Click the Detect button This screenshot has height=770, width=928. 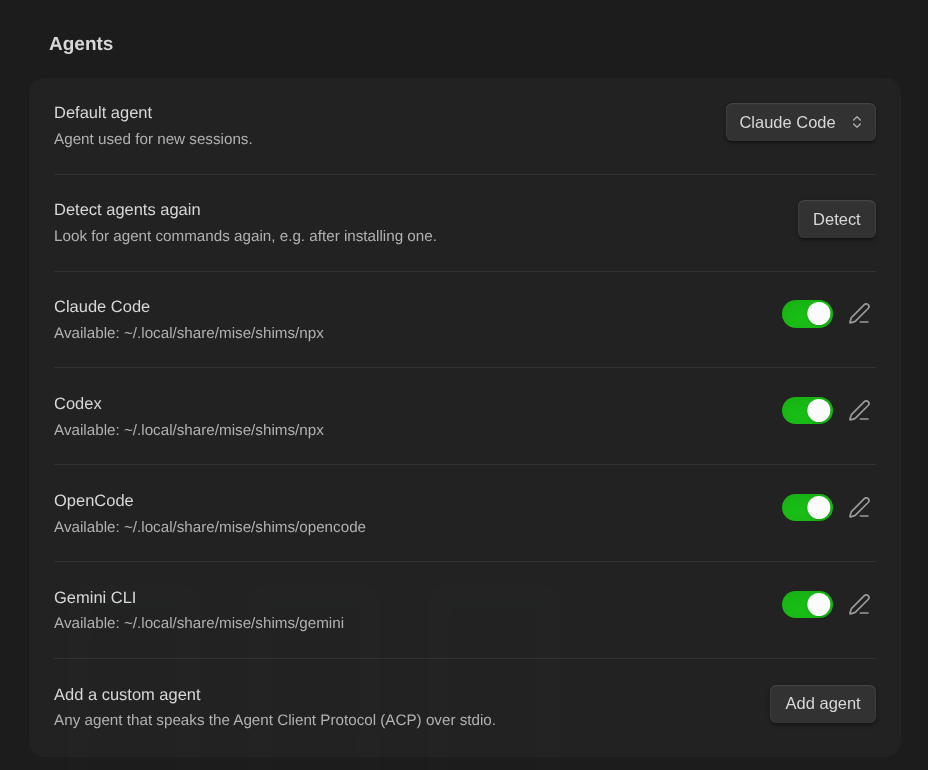pos(837,220)
